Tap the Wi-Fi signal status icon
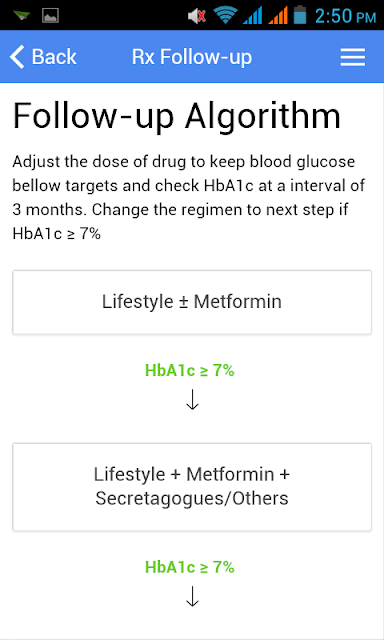Screen dimensions: 384x640 pos(225,16)
